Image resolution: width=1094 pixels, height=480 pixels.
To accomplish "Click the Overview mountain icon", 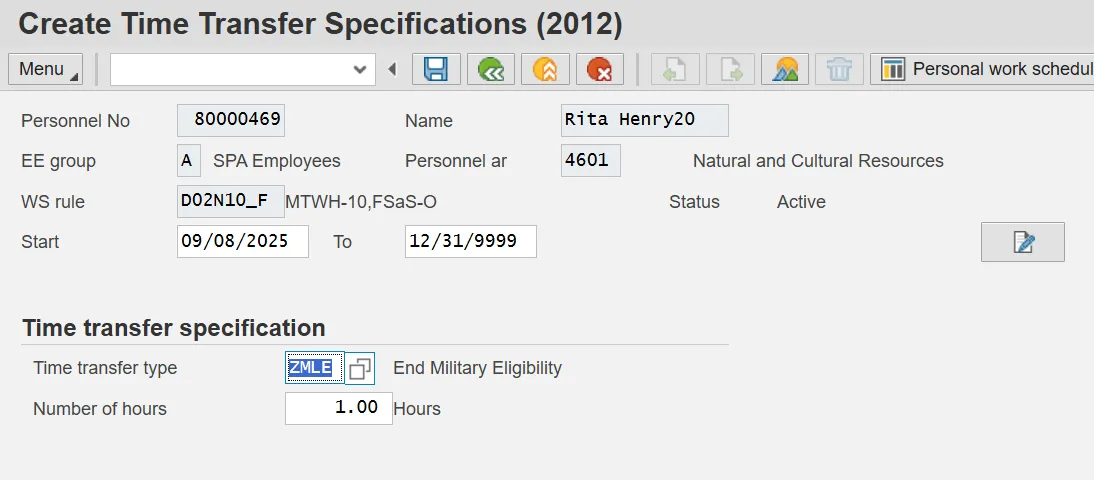I will [x=785, y=69].
